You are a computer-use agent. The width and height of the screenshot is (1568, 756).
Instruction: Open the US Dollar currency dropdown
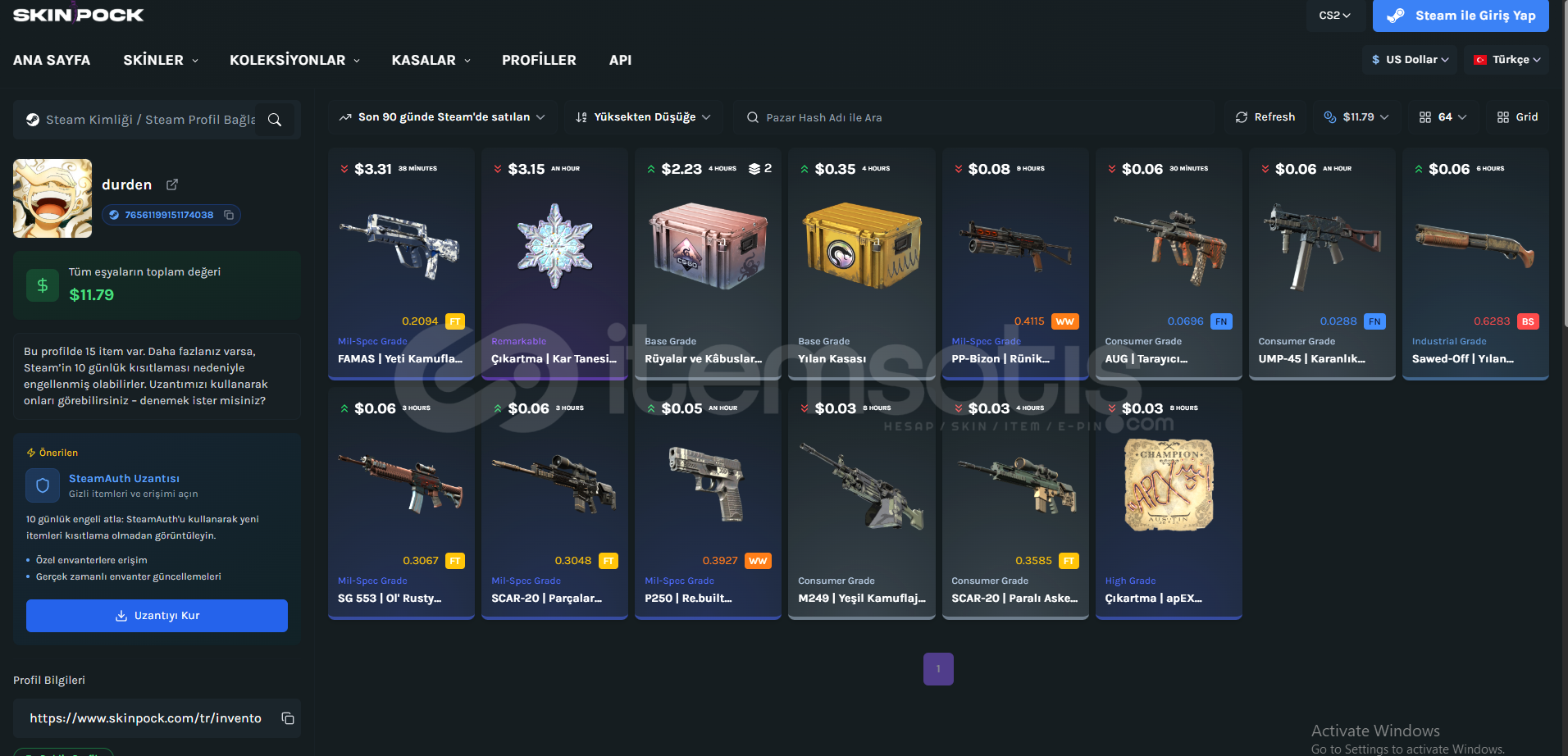coord(1410,60)
